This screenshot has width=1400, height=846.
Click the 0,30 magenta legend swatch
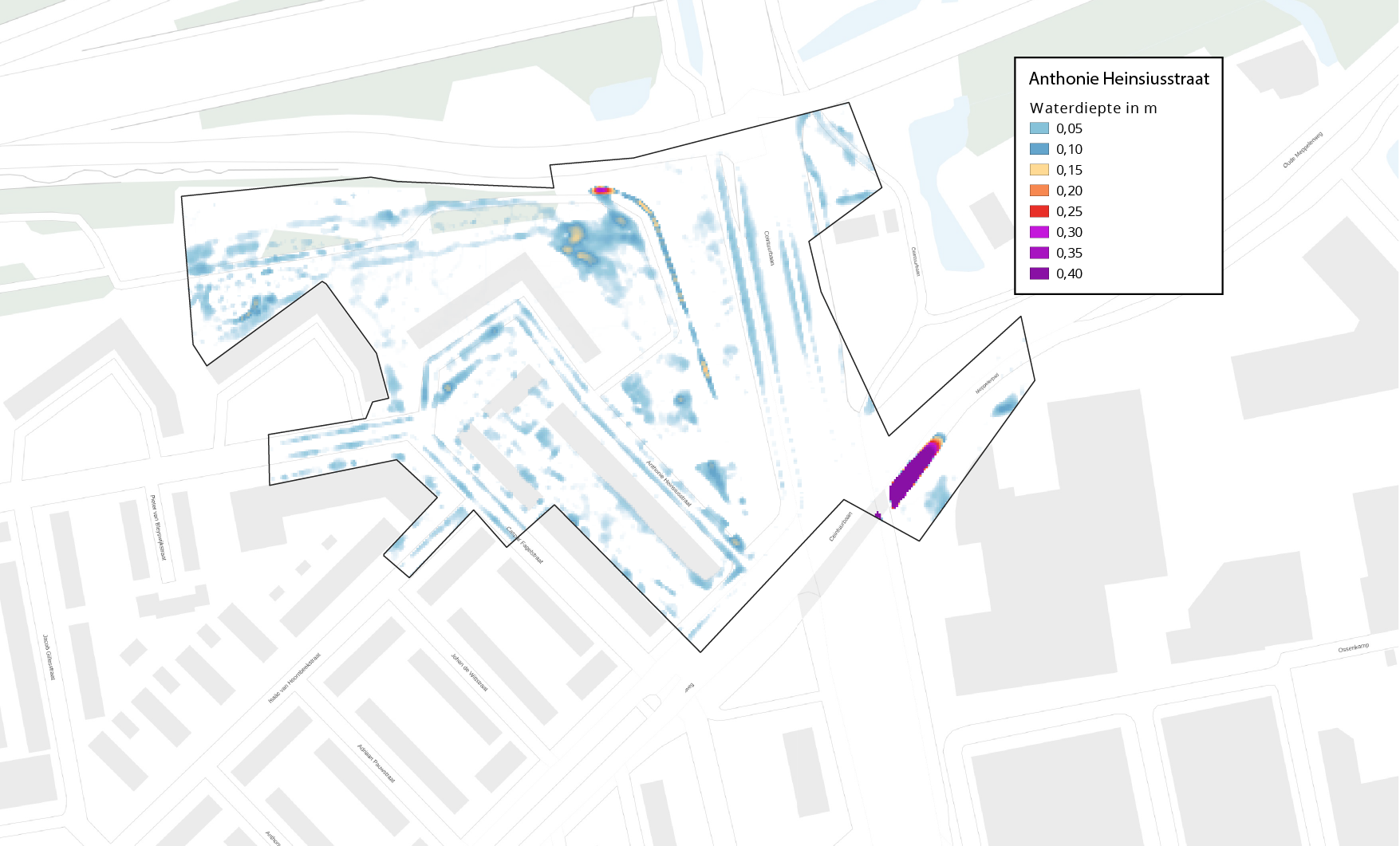tap(1039, 232)
